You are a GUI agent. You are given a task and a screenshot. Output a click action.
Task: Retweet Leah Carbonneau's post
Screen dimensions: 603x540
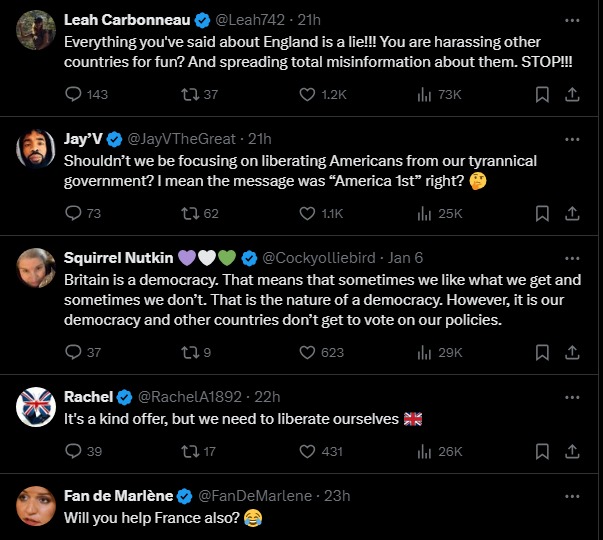click(x=187, y=94)
